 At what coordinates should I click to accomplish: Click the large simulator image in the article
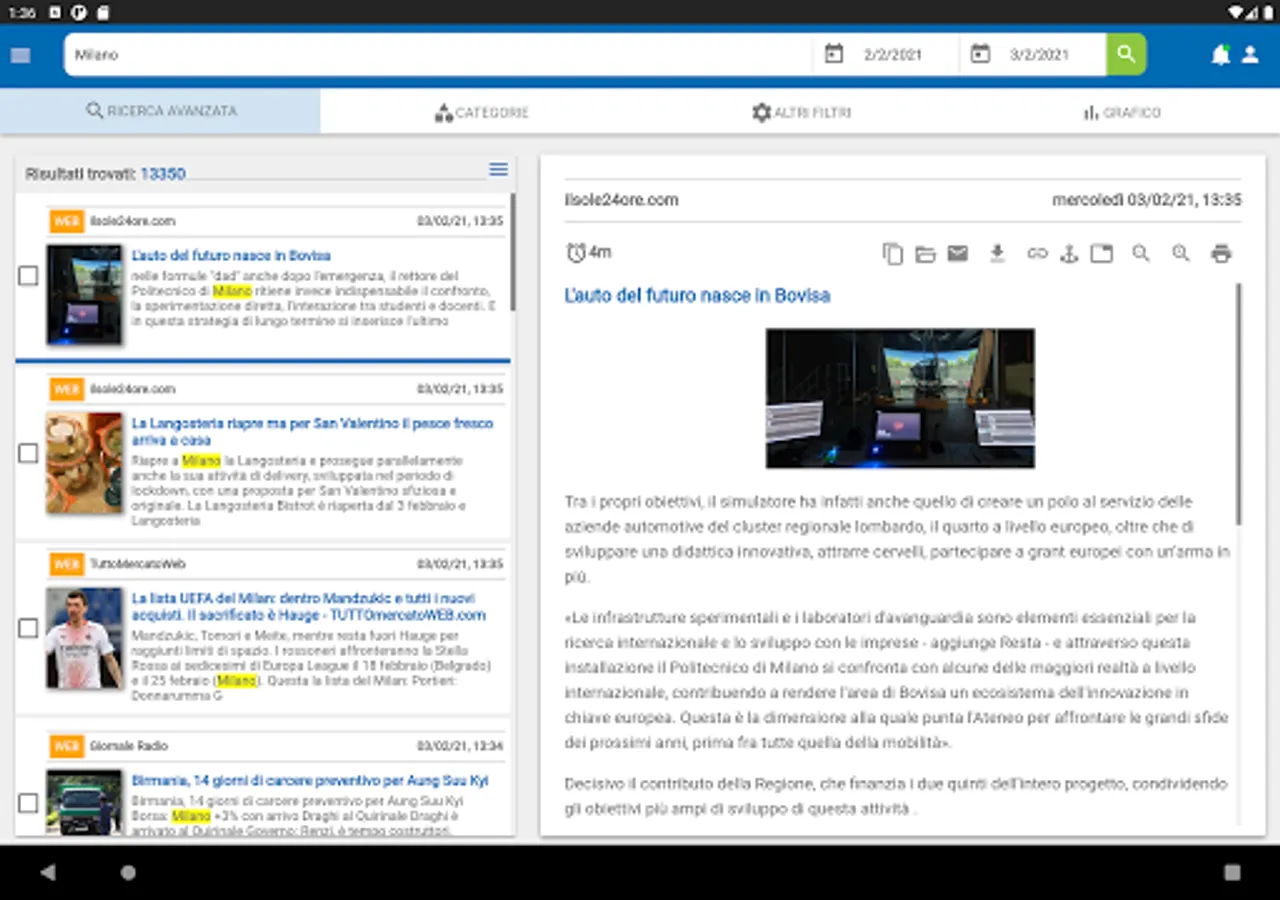tap(900, 398)
